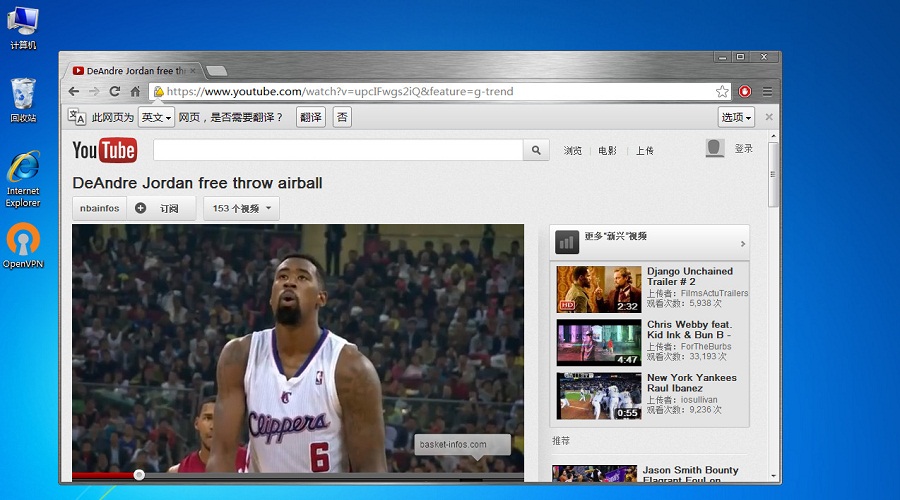Image resolution: width=900 pixels, height=500 pixels.
Task: Expand the 更多"新兴"视频 chevron arrow
Action: coord(743,244)
